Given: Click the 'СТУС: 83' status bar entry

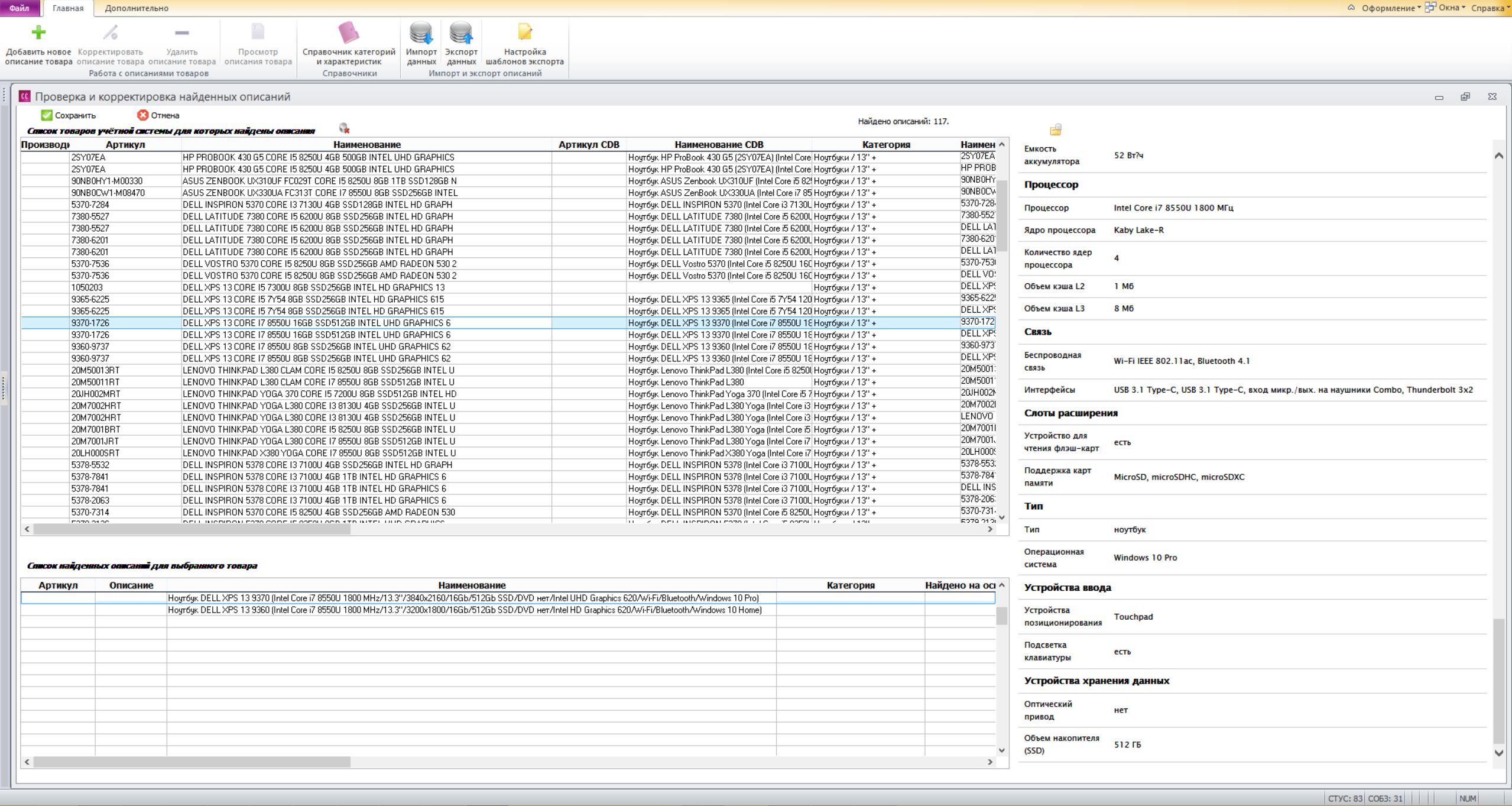Looking at the screenshot, I should point(1345,798).
